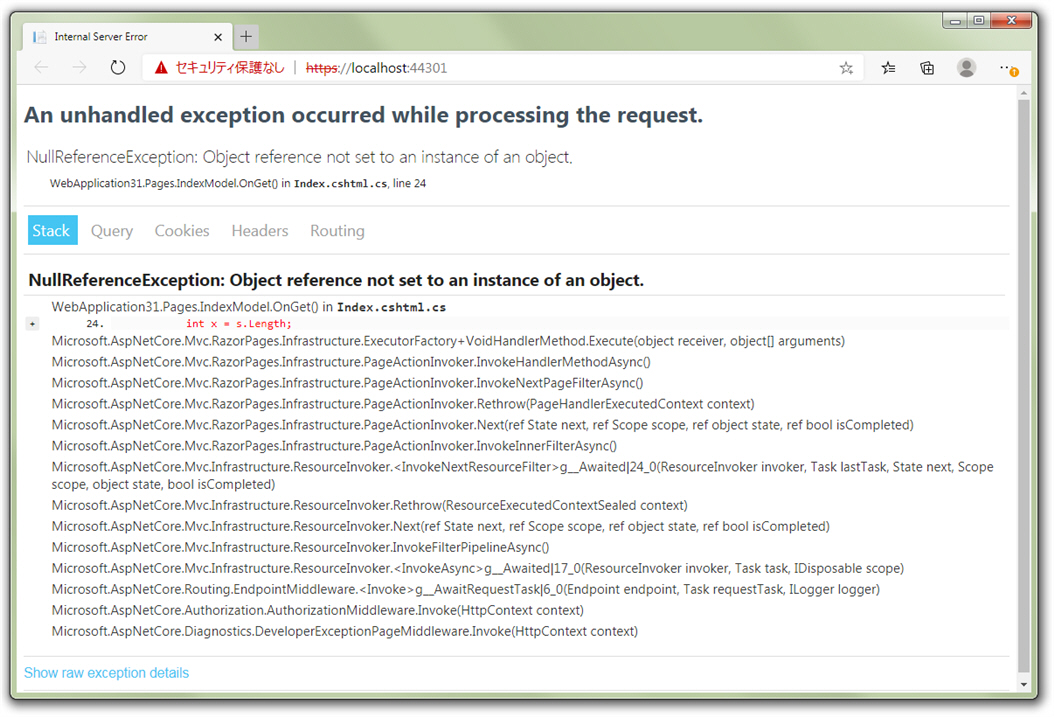The image size is (1054, 717).
Task: Click the InvokeFilterPipelineAsync stack frame
Action: click(300, 547)
